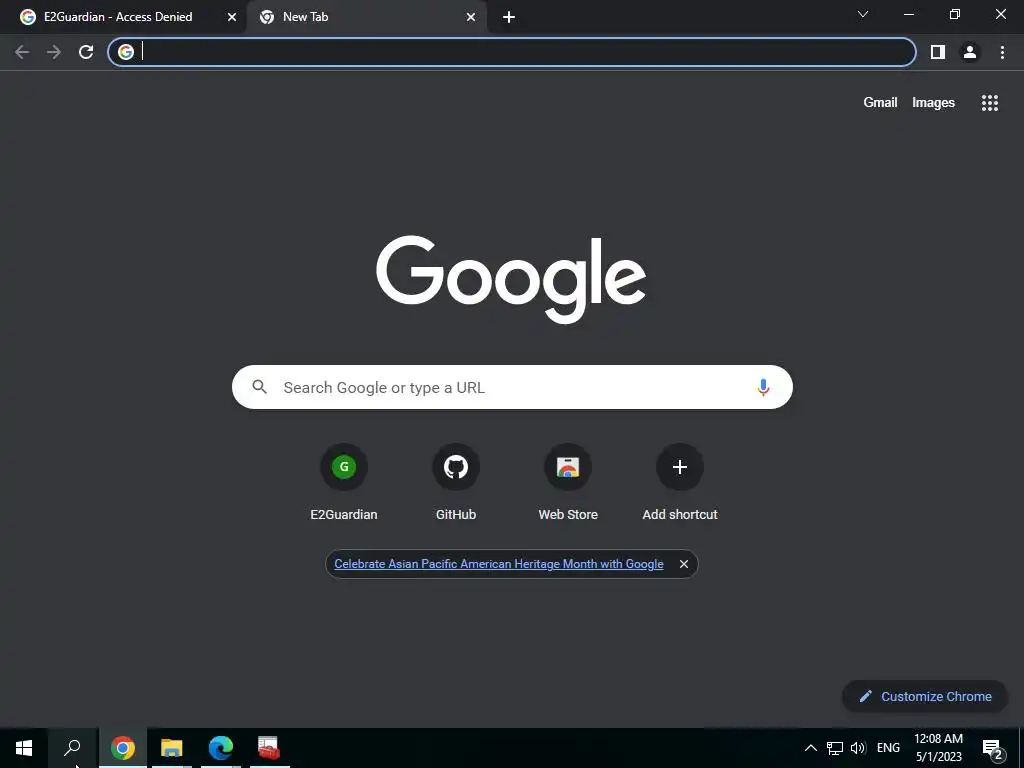Click the Google icon in address bar
Viewport: 1024px width, 768px height.
(126, 52)
